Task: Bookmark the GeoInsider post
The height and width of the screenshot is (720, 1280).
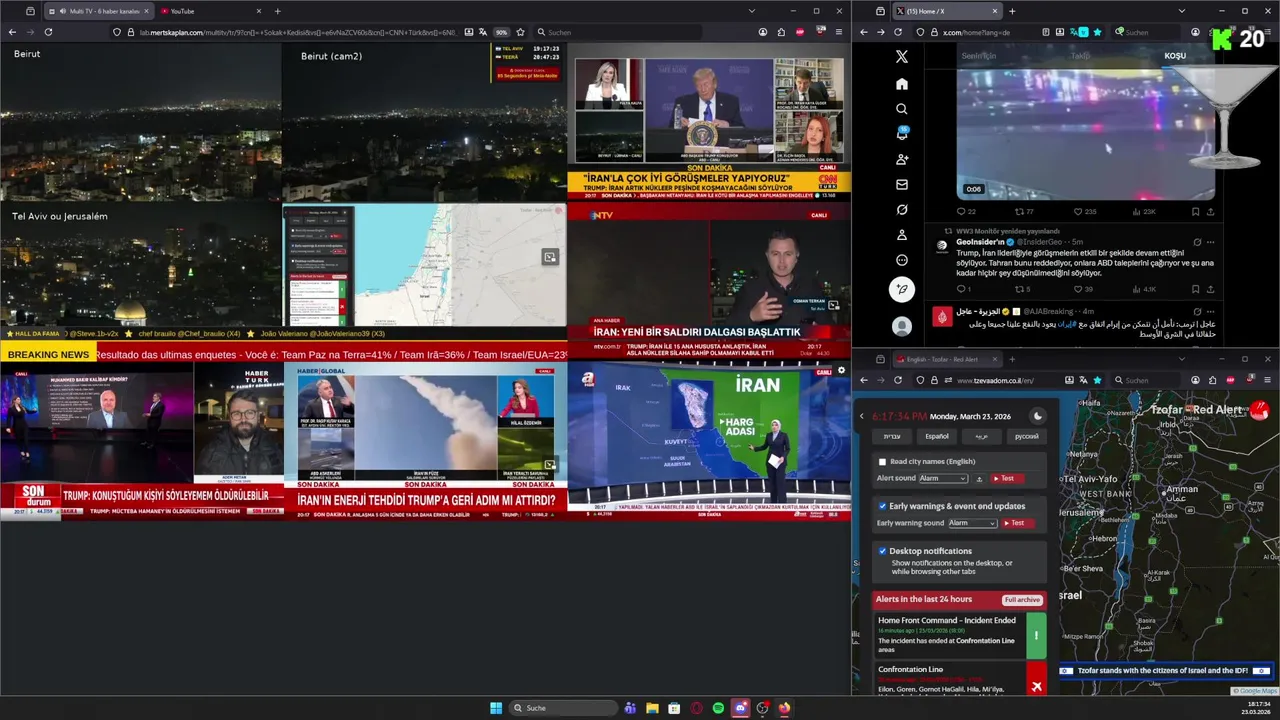Action: pos(1195,289)
